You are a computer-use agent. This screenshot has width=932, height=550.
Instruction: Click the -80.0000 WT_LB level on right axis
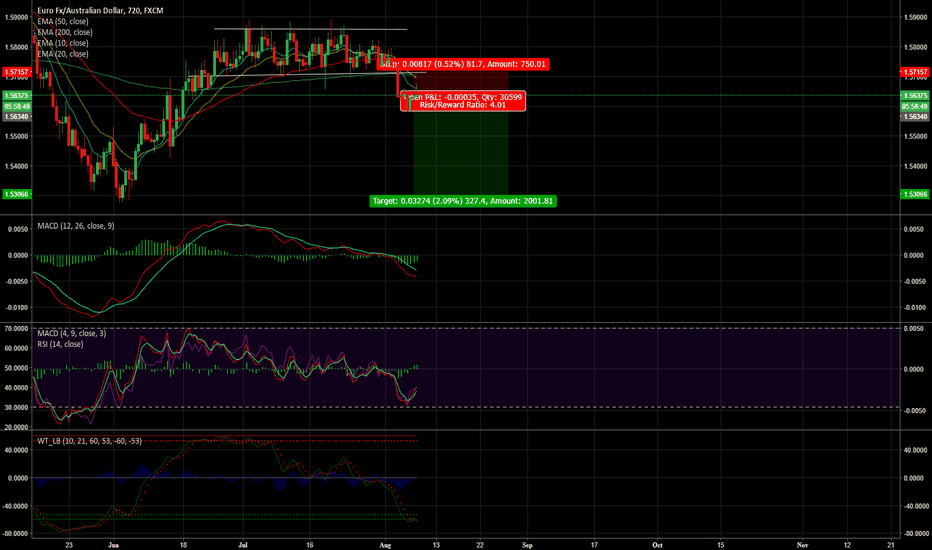(x=915, y=533)
